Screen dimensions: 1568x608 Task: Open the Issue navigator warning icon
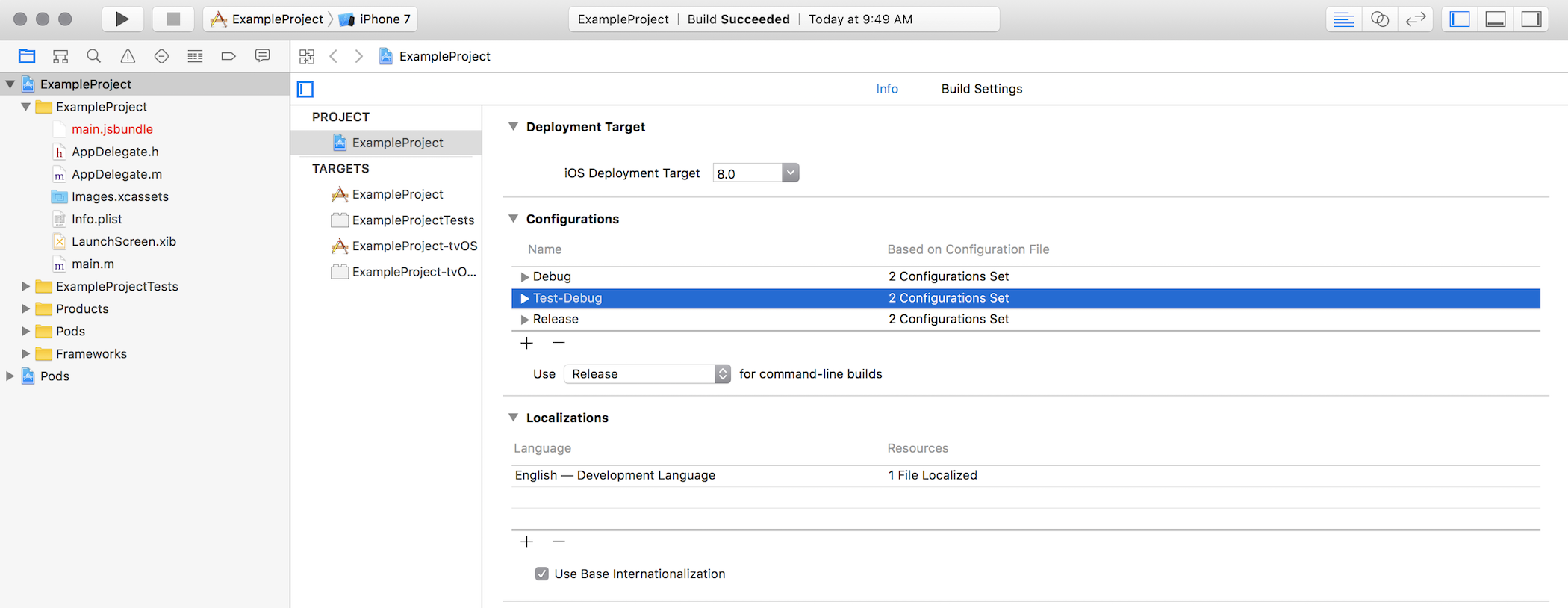tap(128, 56)
